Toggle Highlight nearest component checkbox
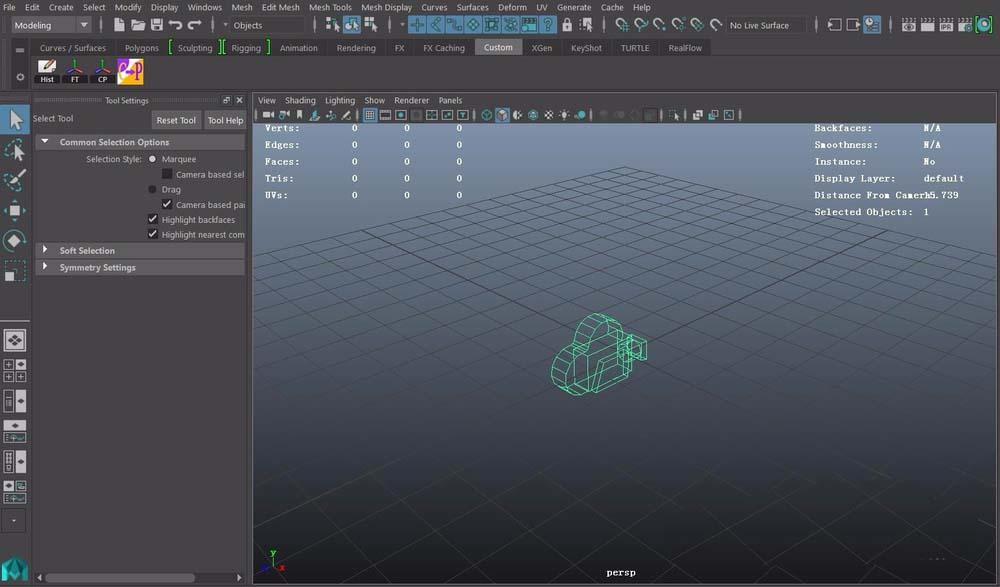1000x587 pixels. pyautogui.click(x=153, y=234)
